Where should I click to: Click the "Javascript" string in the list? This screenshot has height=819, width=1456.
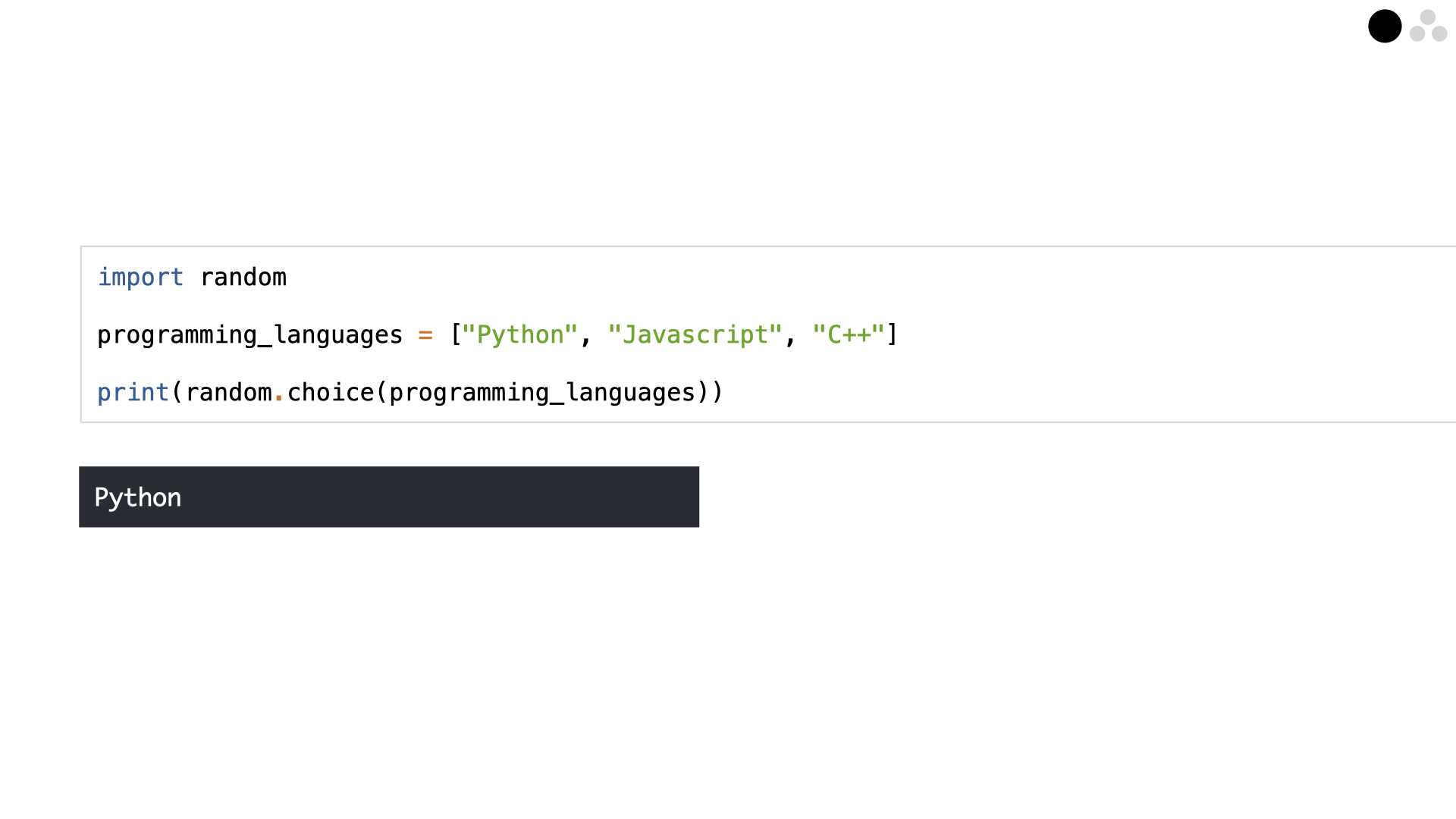click(695, 335)
